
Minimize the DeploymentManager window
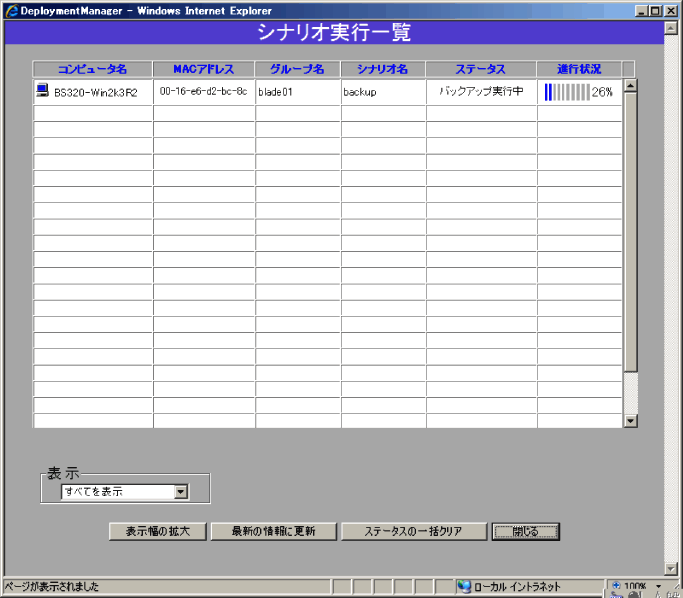641,11
